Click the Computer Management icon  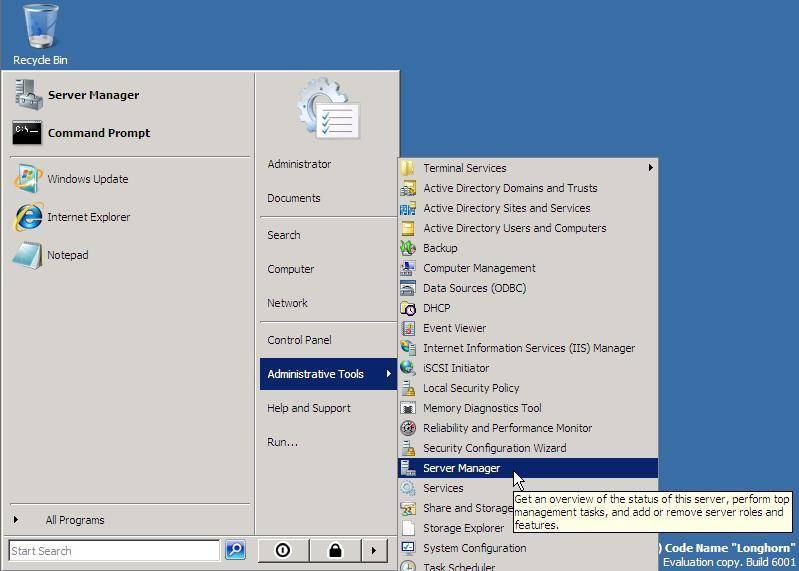pos(408,268)
